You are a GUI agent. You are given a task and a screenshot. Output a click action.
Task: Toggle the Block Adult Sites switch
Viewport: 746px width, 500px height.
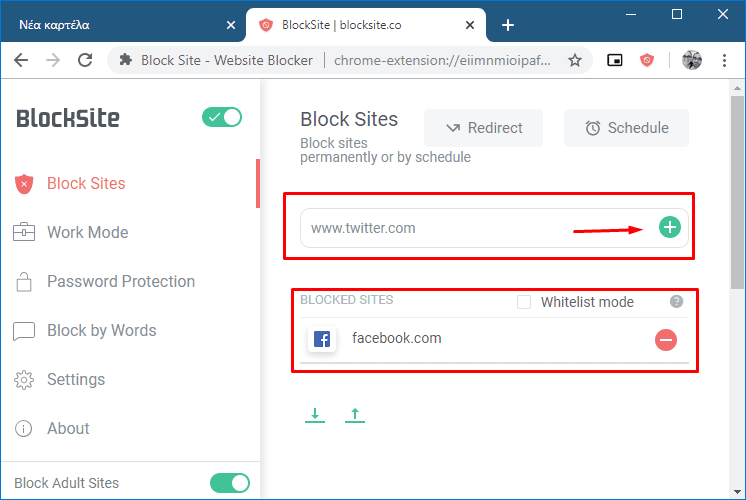click(x=230, y=483)
